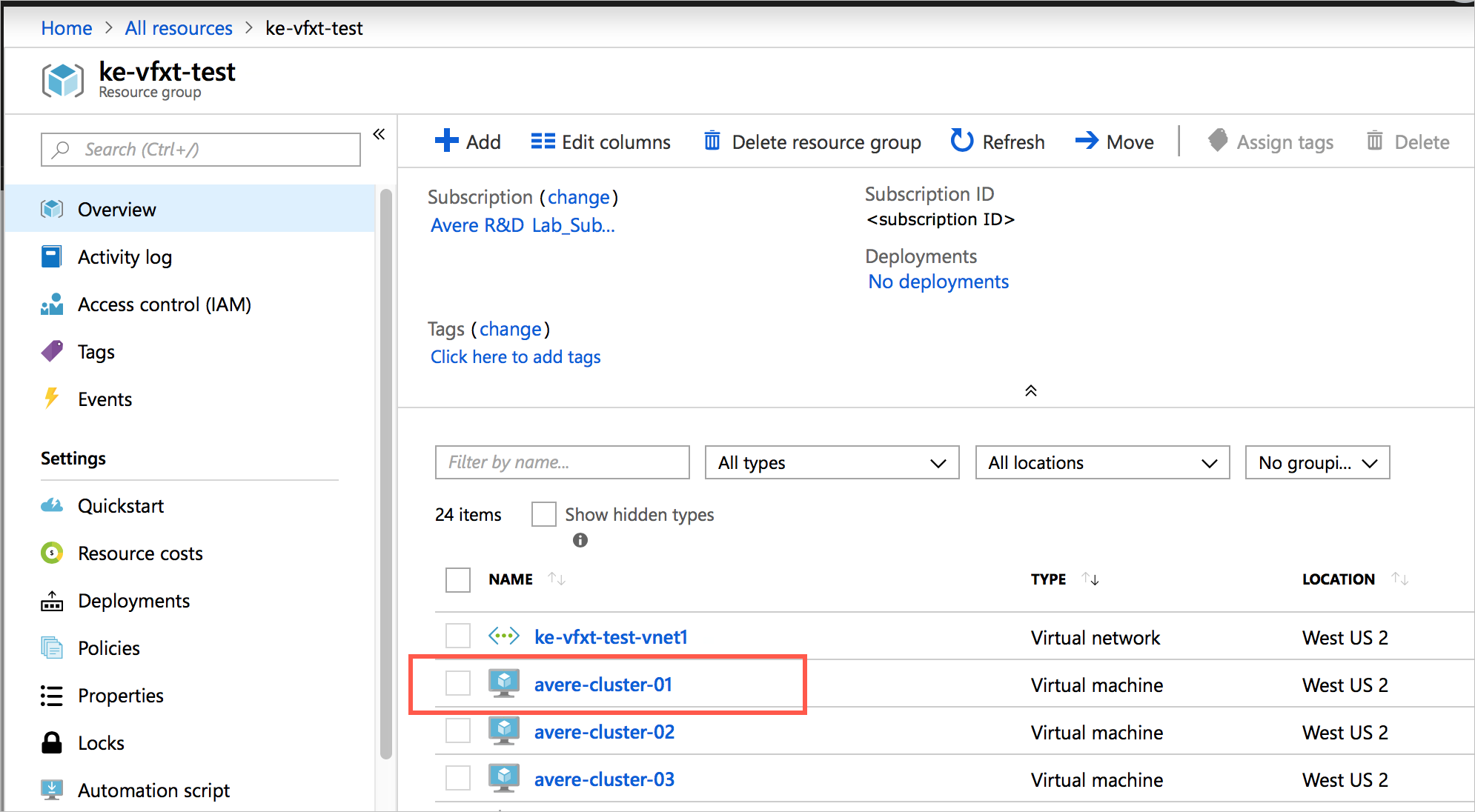Select the avere-cluster-01 checkbox

458,685
